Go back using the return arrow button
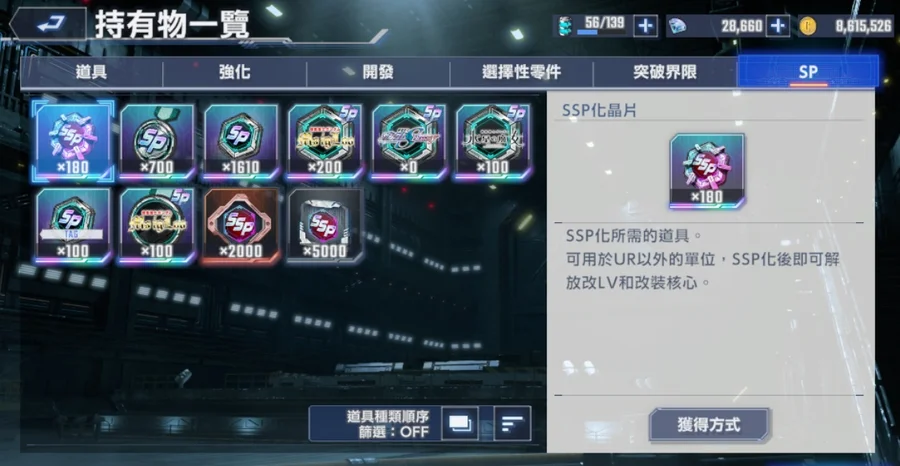Viewport: 900px width, 466px height. click(x=49, y=24)
